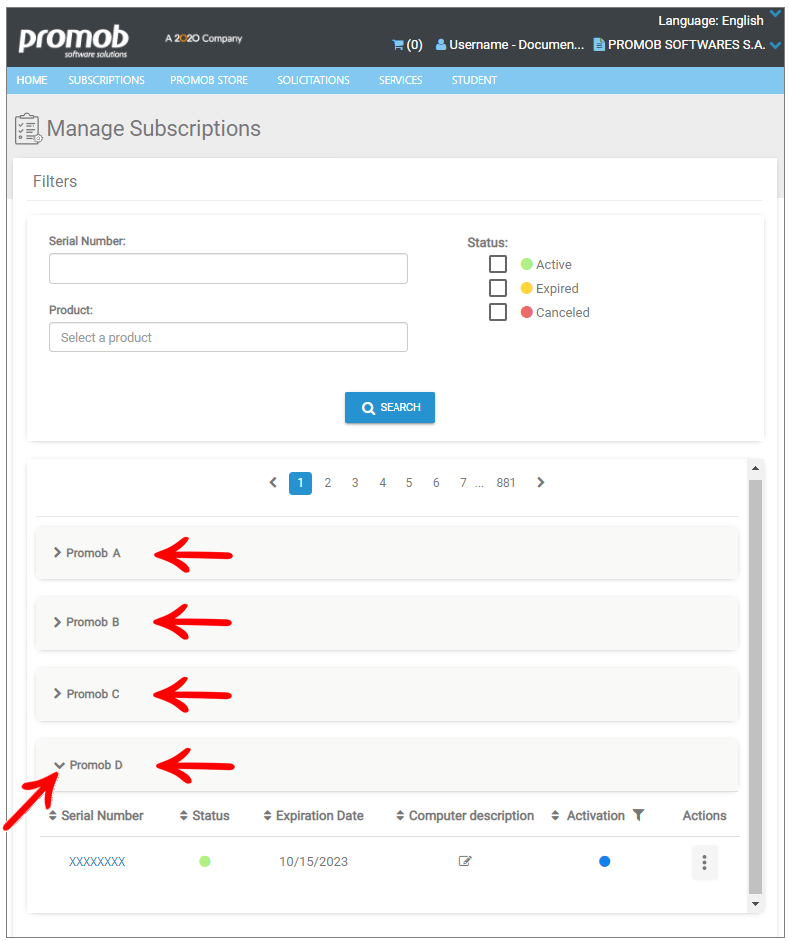789x941 pixels.
Task: Go to page 4
Action: pos(382,483)
